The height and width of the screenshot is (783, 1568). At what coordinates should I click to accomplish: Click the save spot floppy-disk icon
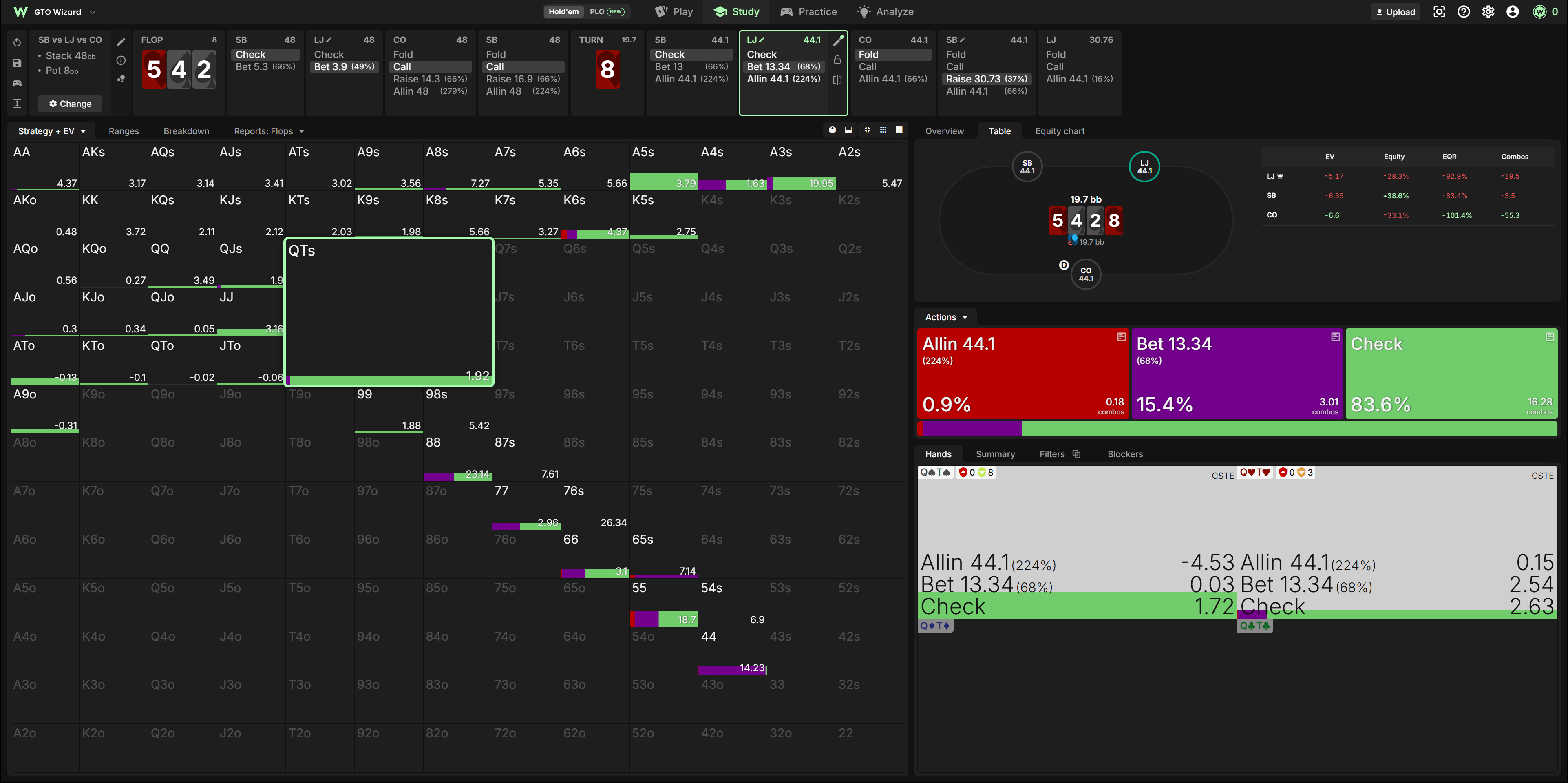point(17,63)
